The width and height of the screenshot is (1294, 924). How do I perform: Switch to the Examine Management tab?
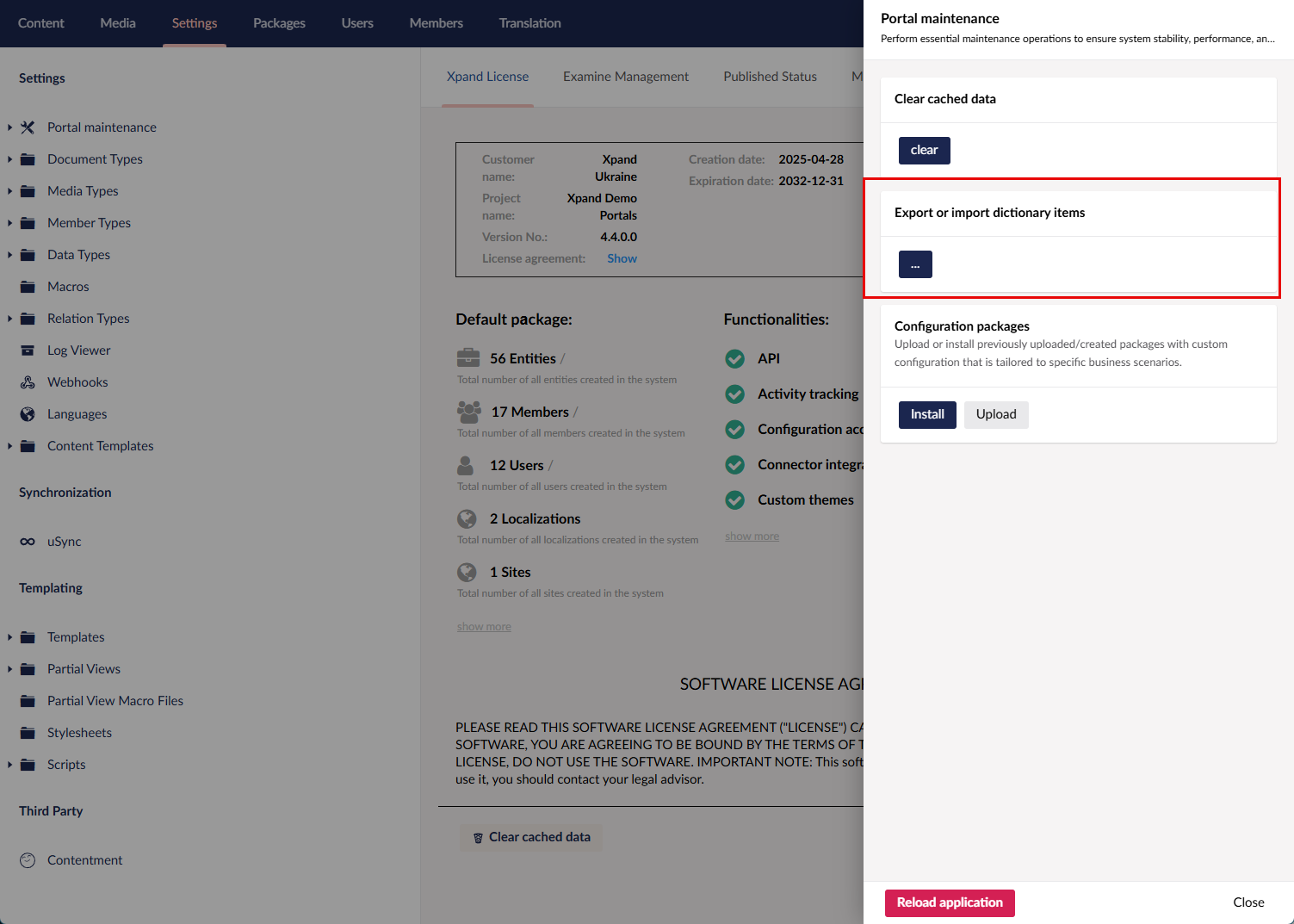[626, 77]
